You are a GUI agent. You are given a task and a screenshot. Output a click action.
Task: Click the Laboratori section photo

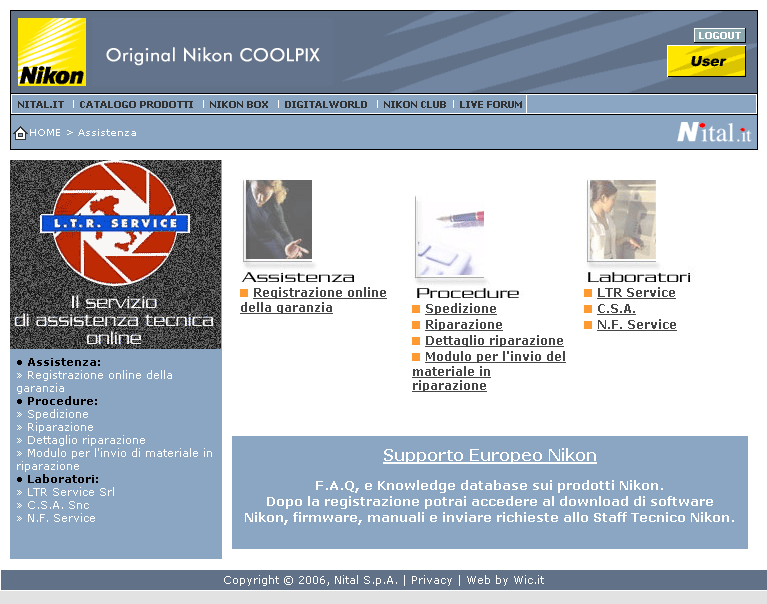coord(621,222)
